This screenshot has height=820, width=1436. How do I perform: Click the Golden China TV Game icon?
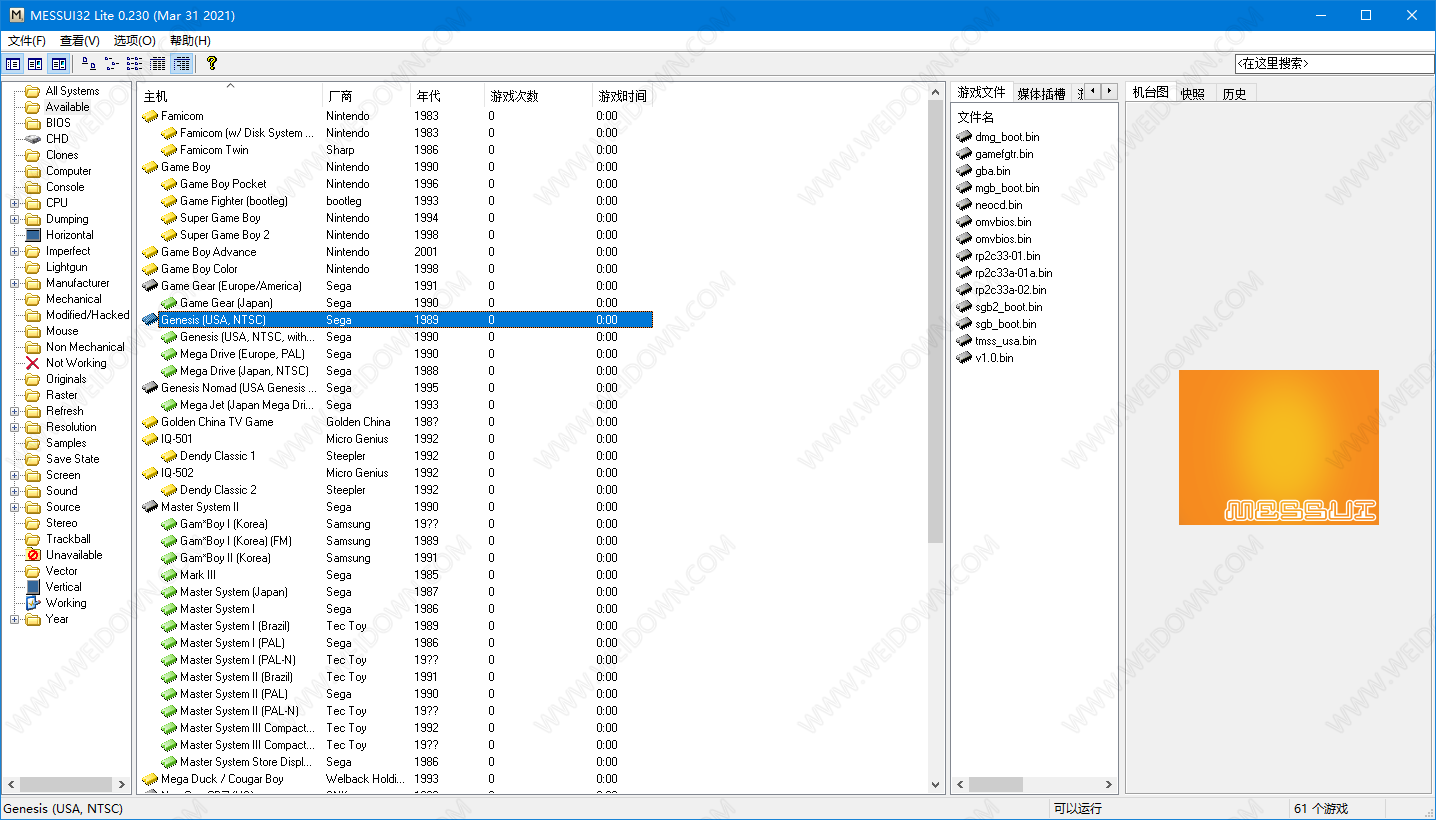pos(150,422)
